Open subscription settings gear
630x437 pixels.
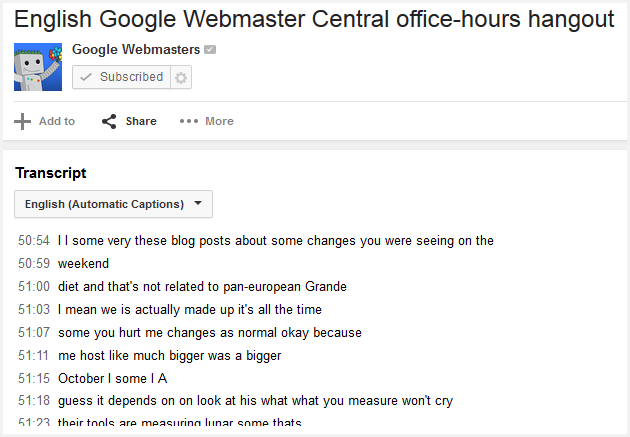point(180,77)
